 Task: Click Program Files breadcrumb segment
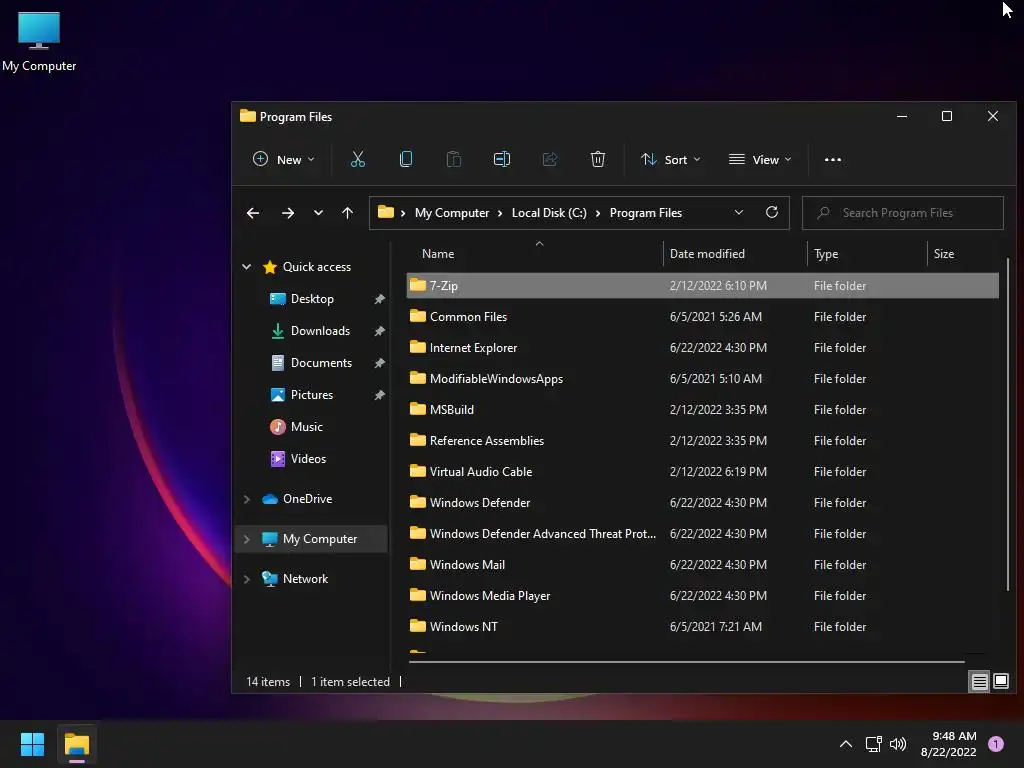tap(645, 213)
